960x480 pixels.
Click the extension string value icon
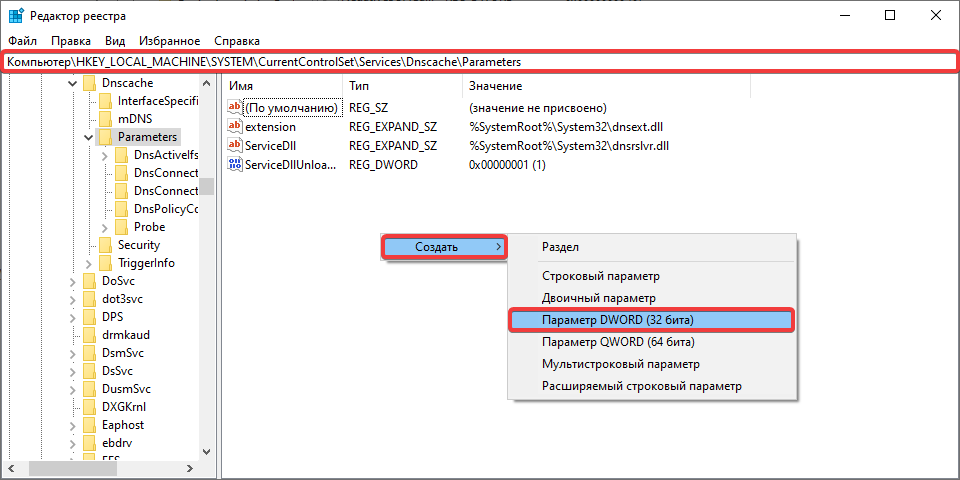tap(235, 127)
